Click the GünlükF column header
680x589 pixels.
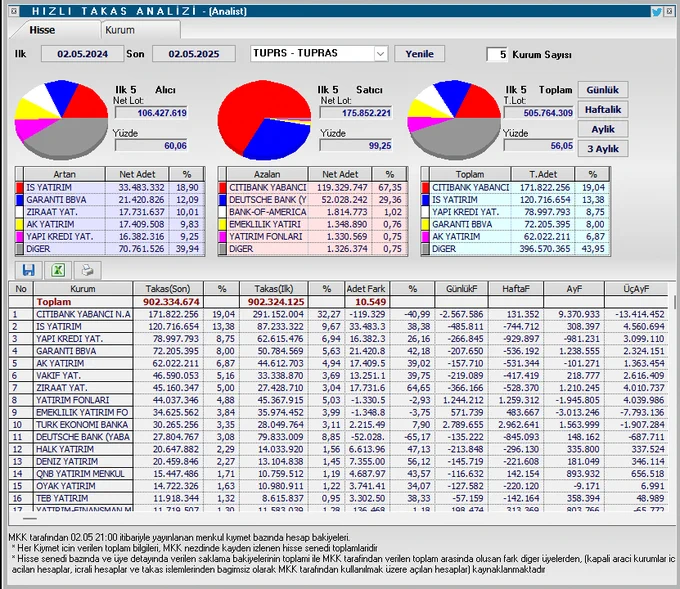(x=461, y=288)
